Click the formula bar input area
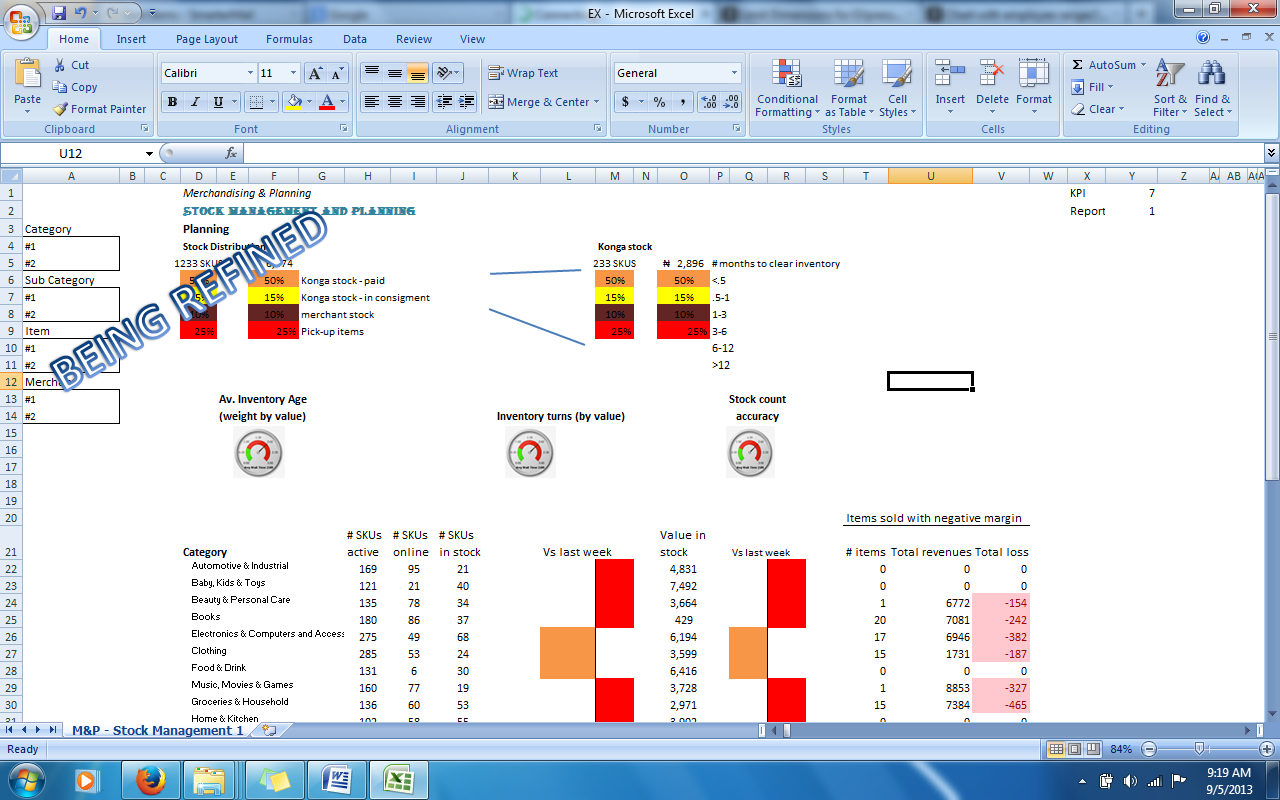The width and height of the screenshot is (1280, 800). pos(753,153)
